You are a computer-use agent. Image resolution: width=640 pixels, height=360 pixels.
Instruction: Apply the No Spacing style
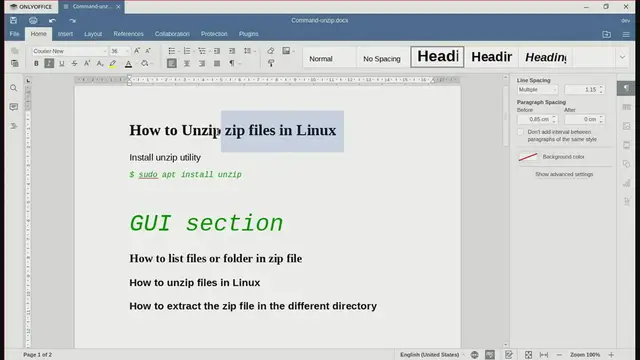click(383, 57)
